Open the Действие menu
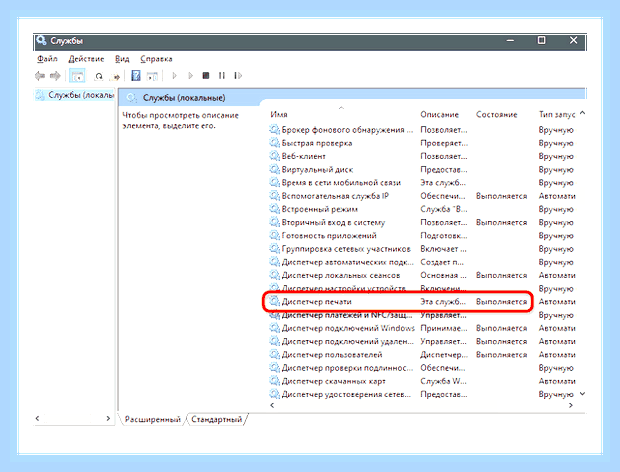This screenshot has height=472, width=620. point(86,59)
